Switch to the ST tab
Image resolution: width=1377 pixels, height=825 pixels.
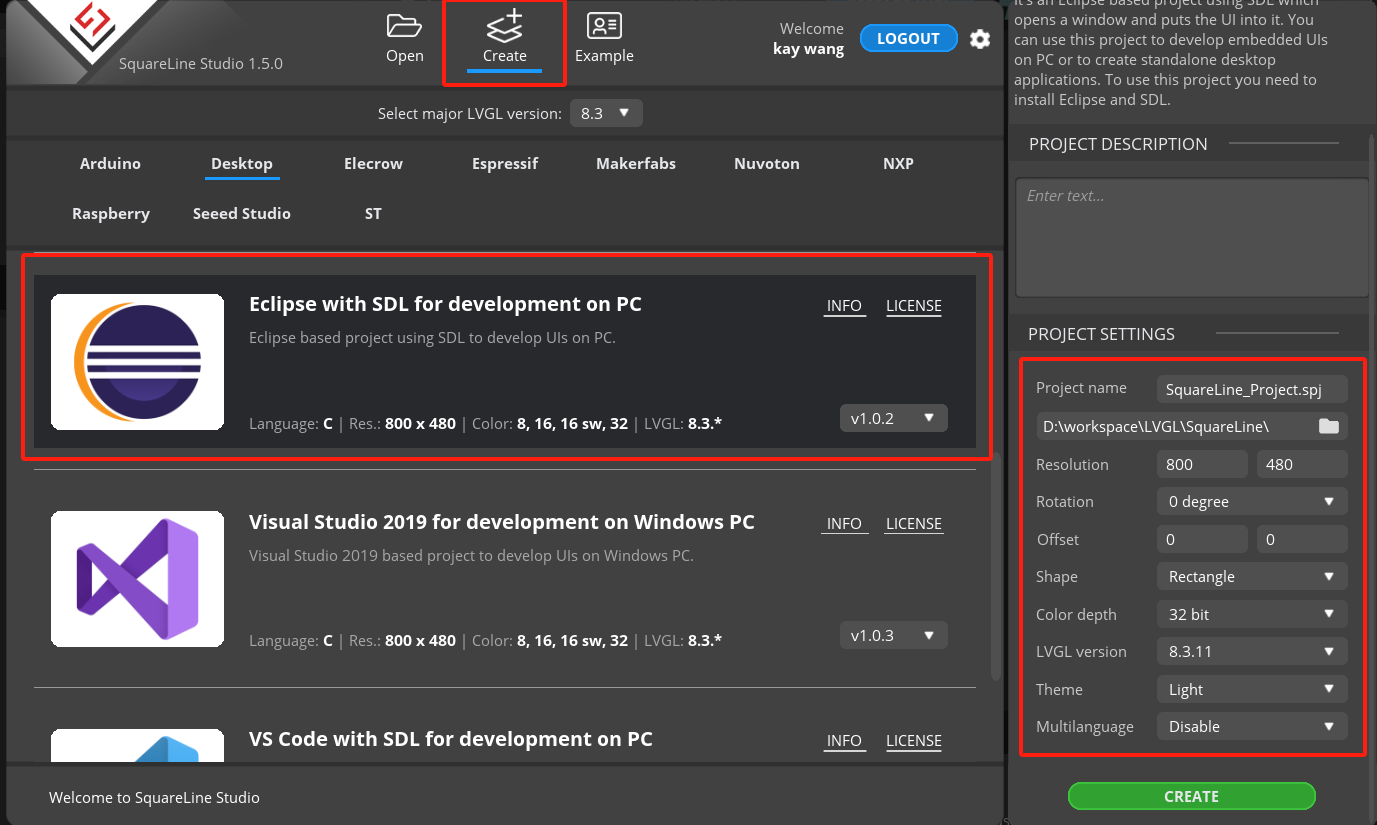[373, 213]
